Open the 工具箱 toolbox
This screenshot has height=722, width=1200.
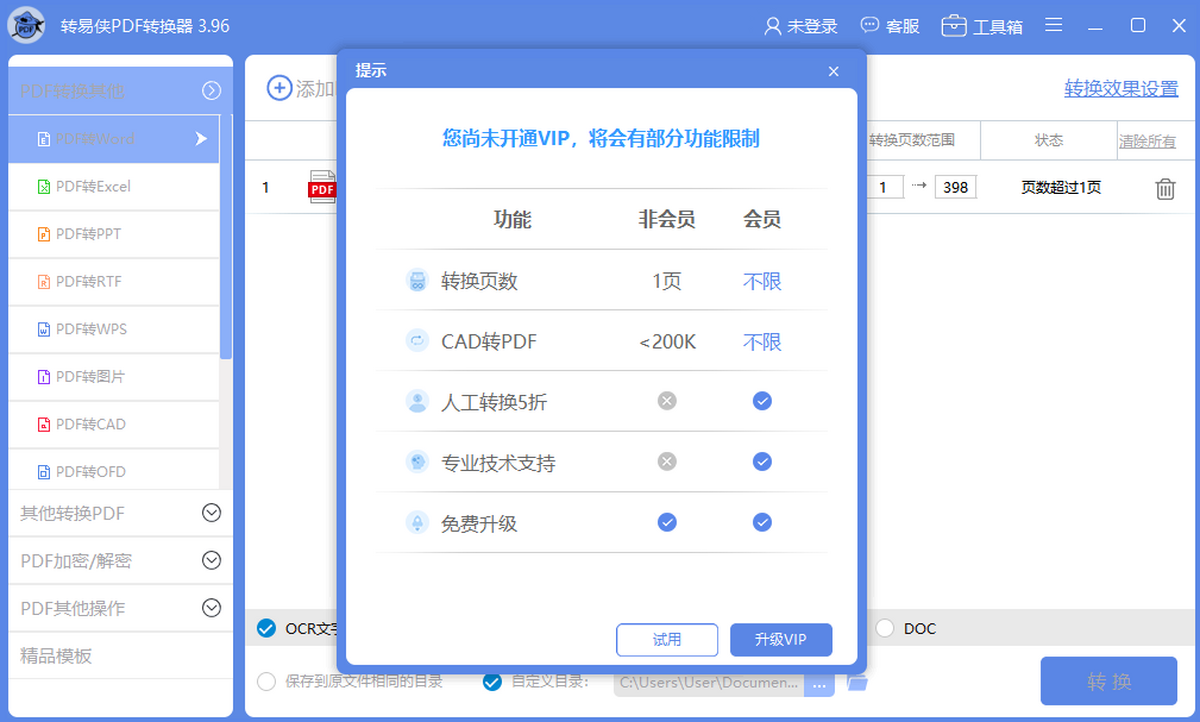(x=982, y=26)
